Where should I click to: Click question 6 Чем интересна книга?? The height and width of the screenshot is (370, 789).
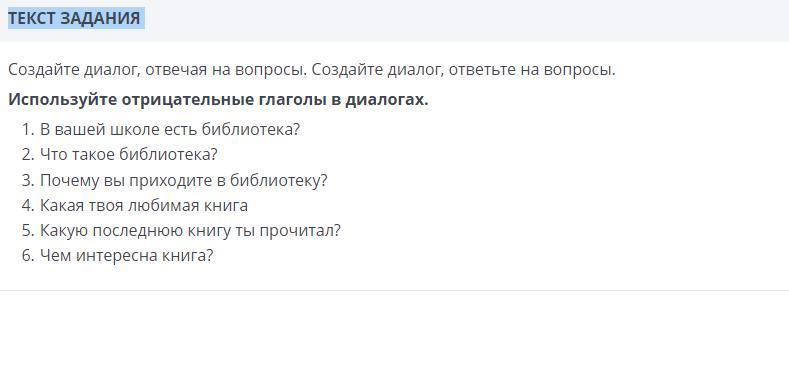point(126,256)
